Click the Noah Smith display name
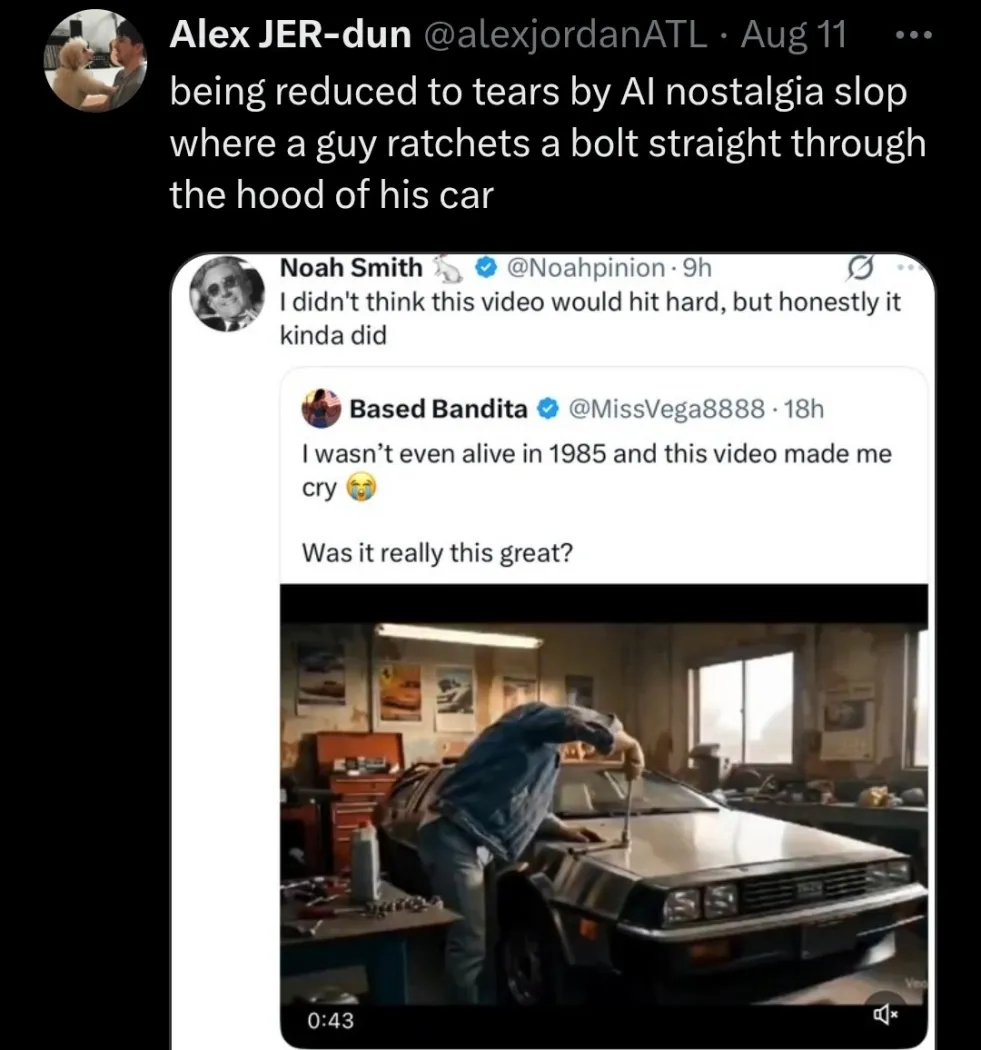The width and height of the screenshot is (981, 1050). [x=351, y=267]
